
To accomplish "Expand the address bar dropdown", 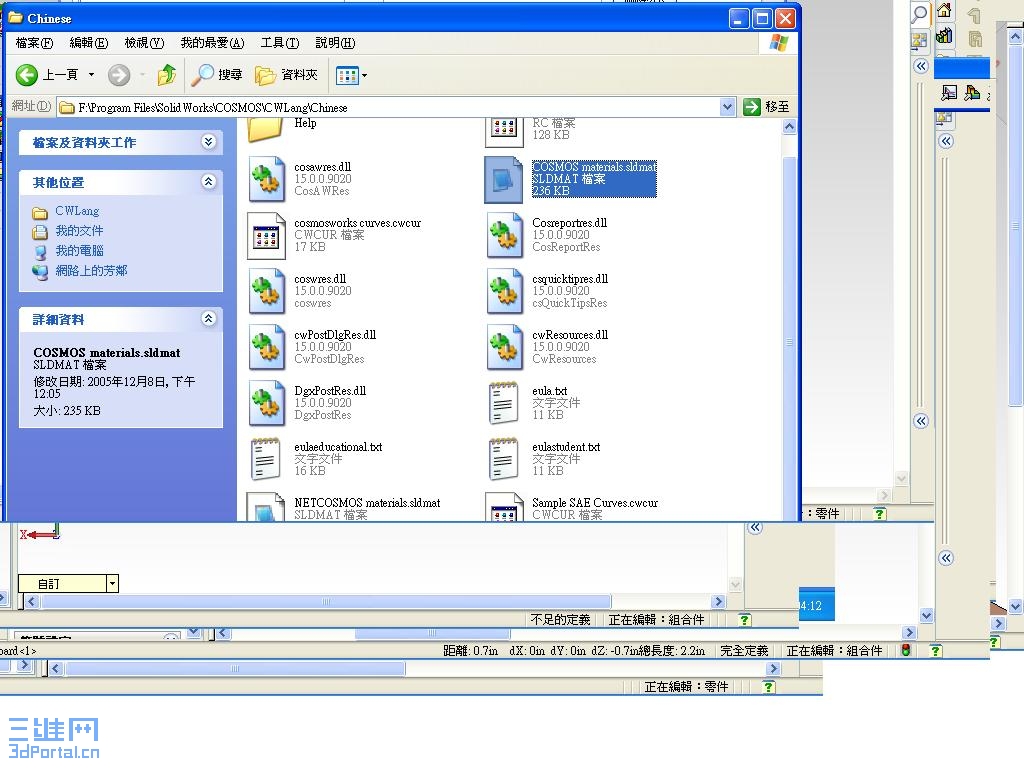I will tap(728, 107).
